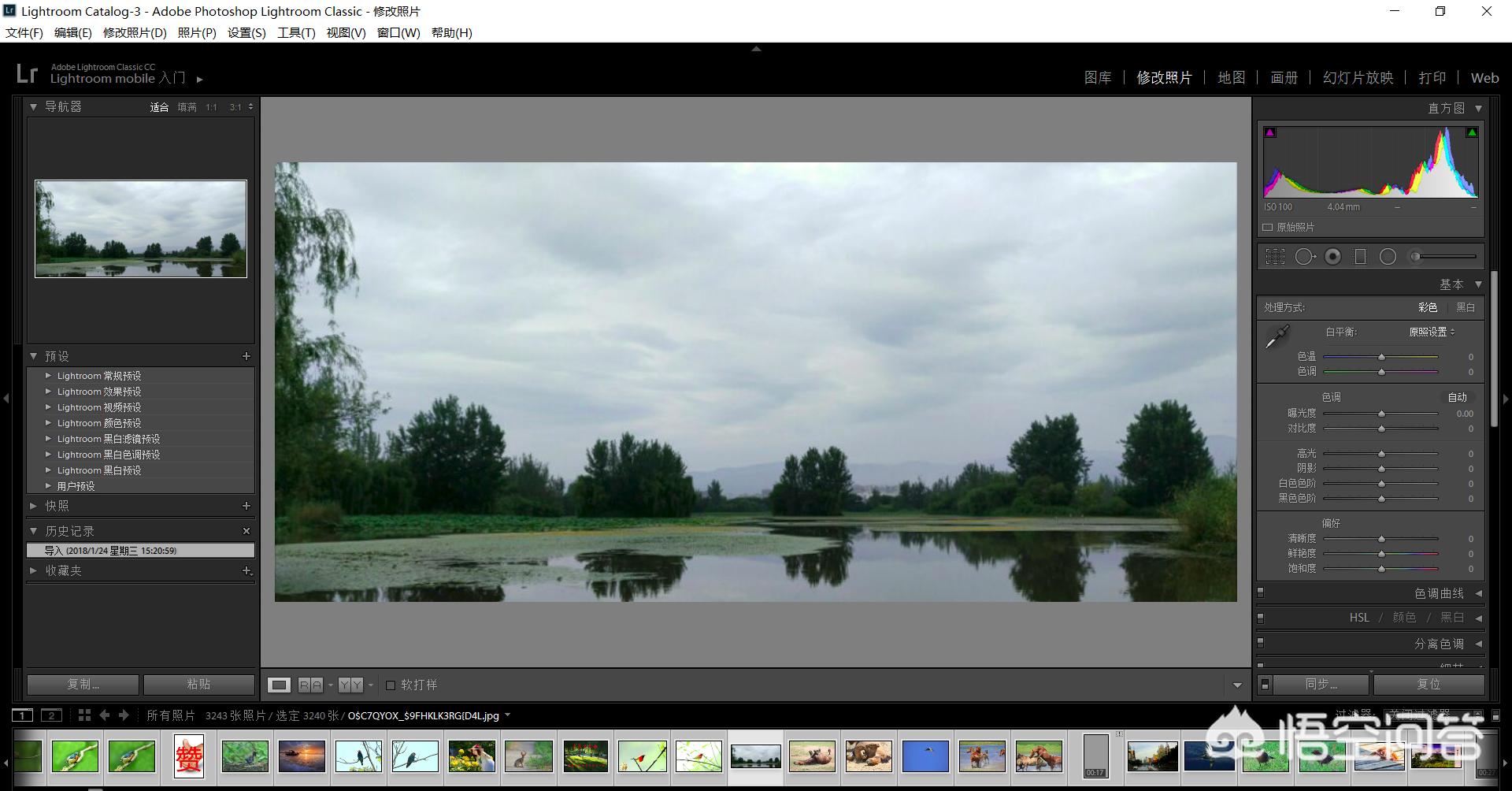
Task: Click the 粘贴 button
Action: pyautogui.click(x=198, y=684)
